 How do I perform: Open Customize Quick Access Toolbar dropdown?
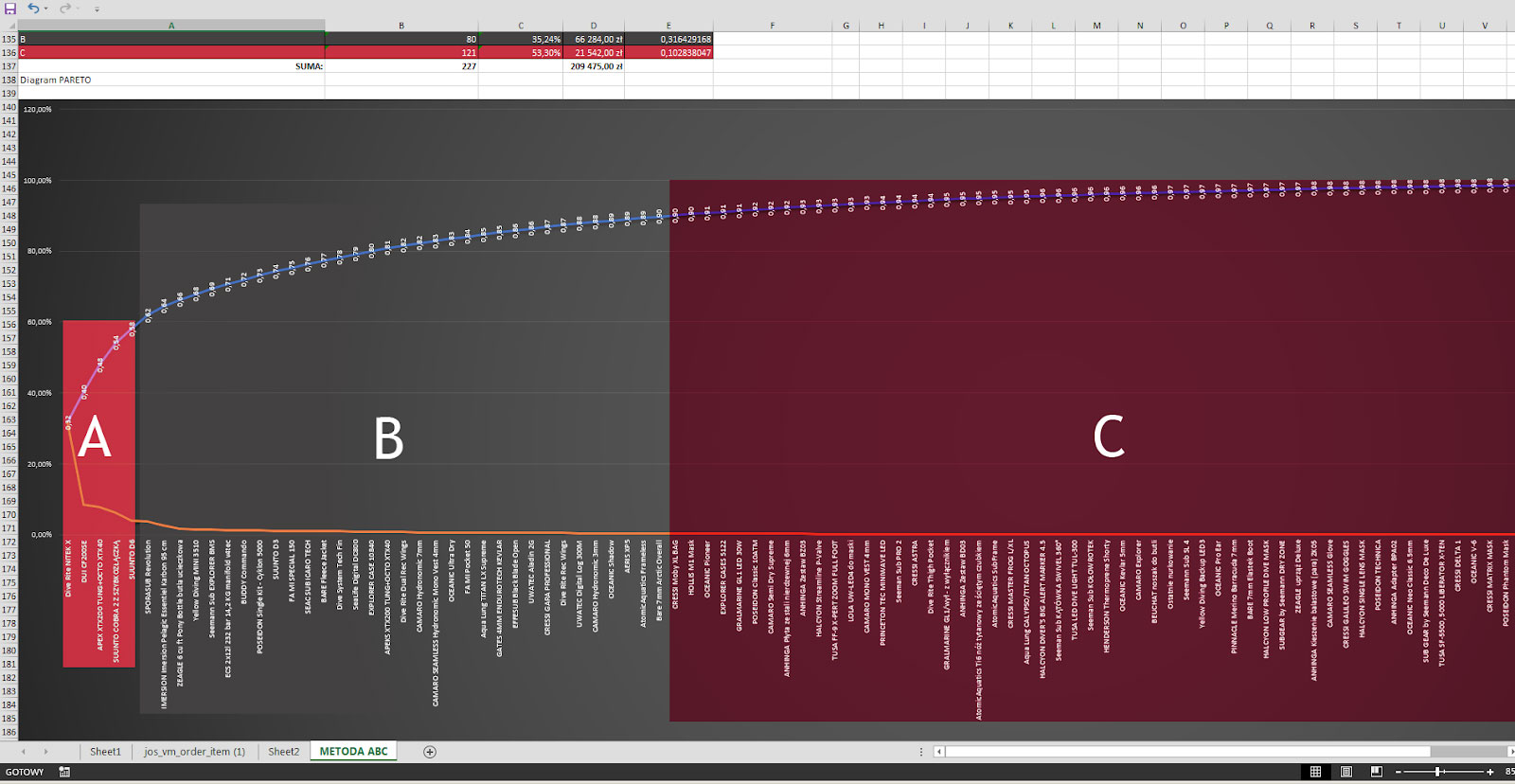click(97, 9)
